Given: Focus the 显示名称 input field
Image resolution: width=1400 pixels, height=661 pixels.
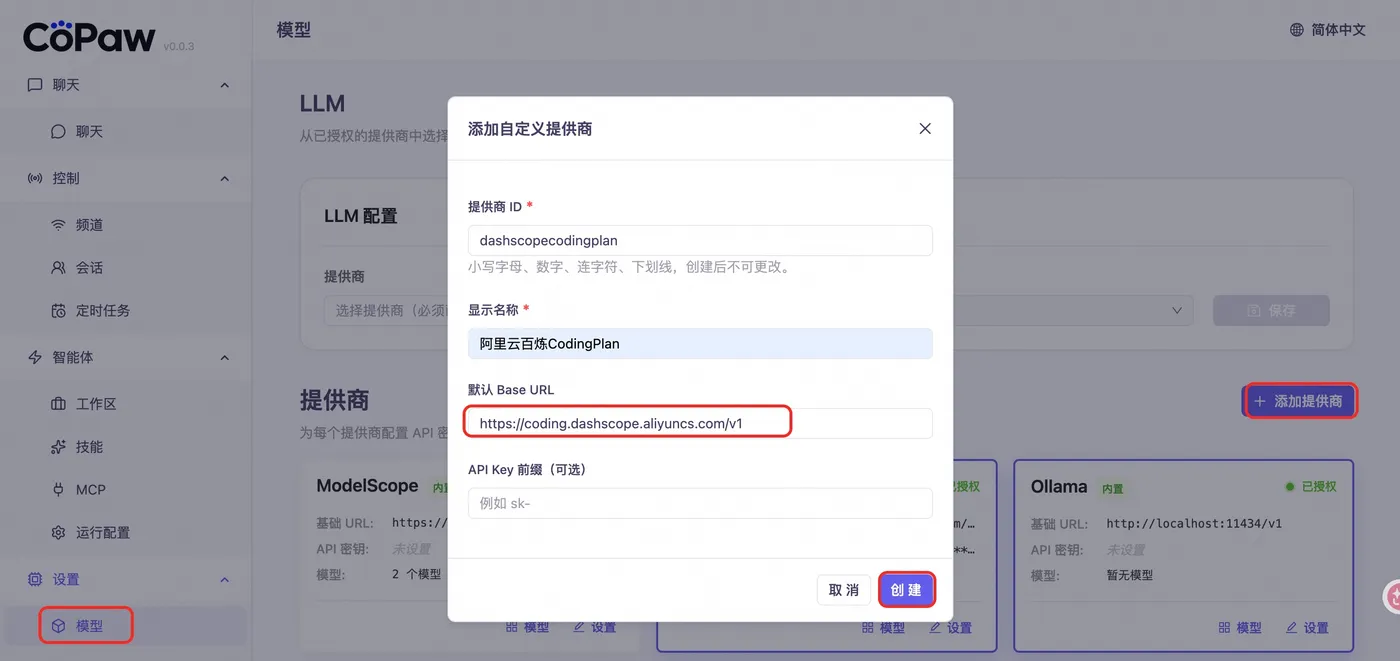Looking at the screenshot, I should [700, 343].
